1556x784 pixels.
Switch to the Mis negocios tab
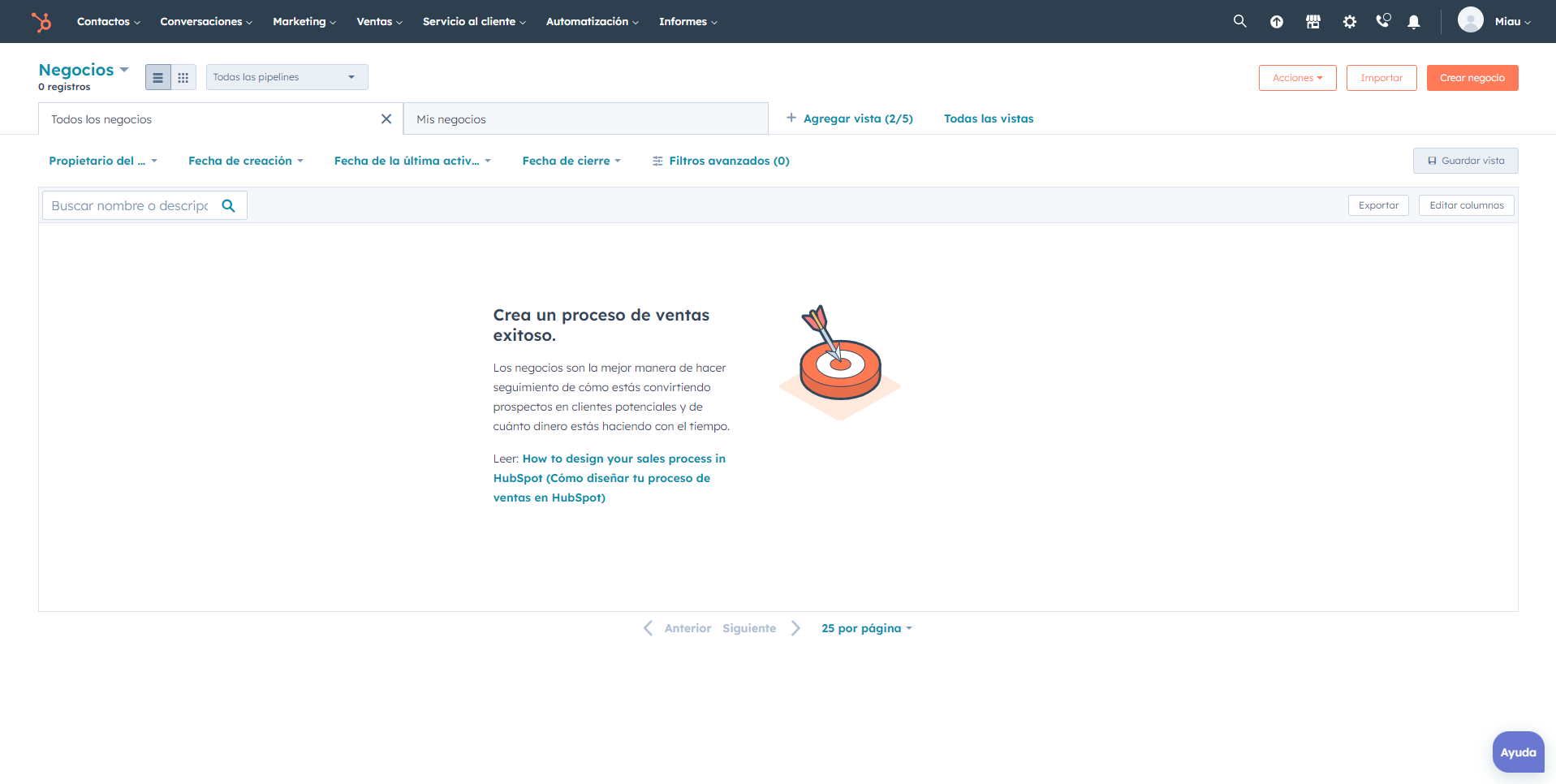point(450,118)
